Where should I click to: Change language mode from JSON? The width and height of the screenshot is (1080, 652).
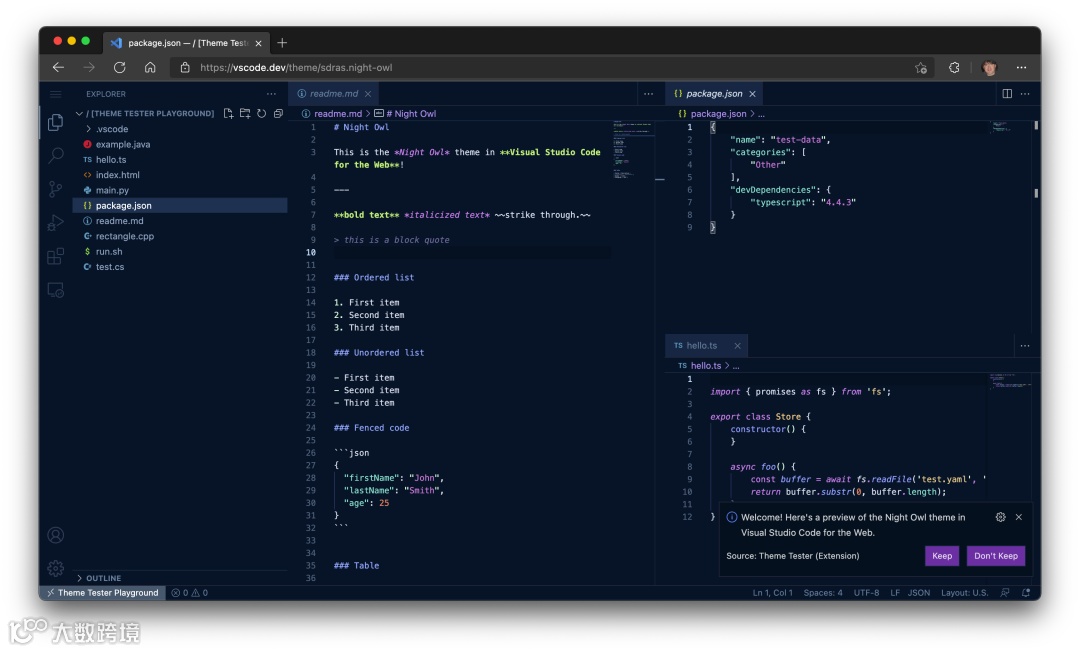(x=919, y=593)
